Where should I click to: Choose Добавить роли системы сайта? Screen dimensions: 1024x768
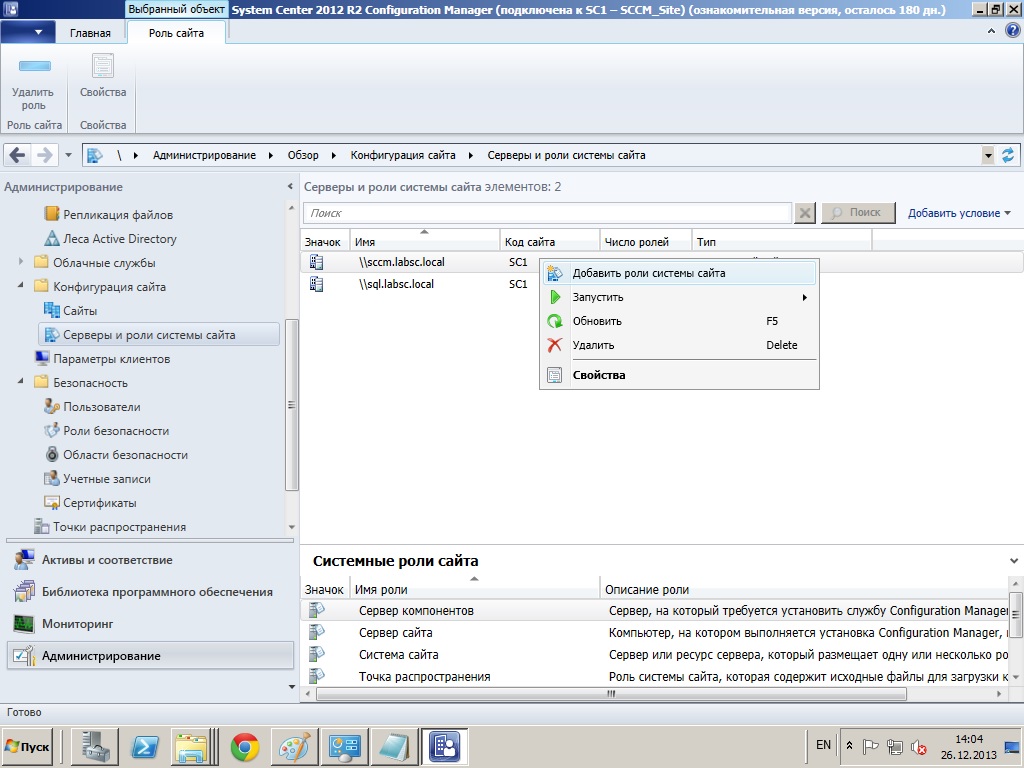[x=679, y=273]
